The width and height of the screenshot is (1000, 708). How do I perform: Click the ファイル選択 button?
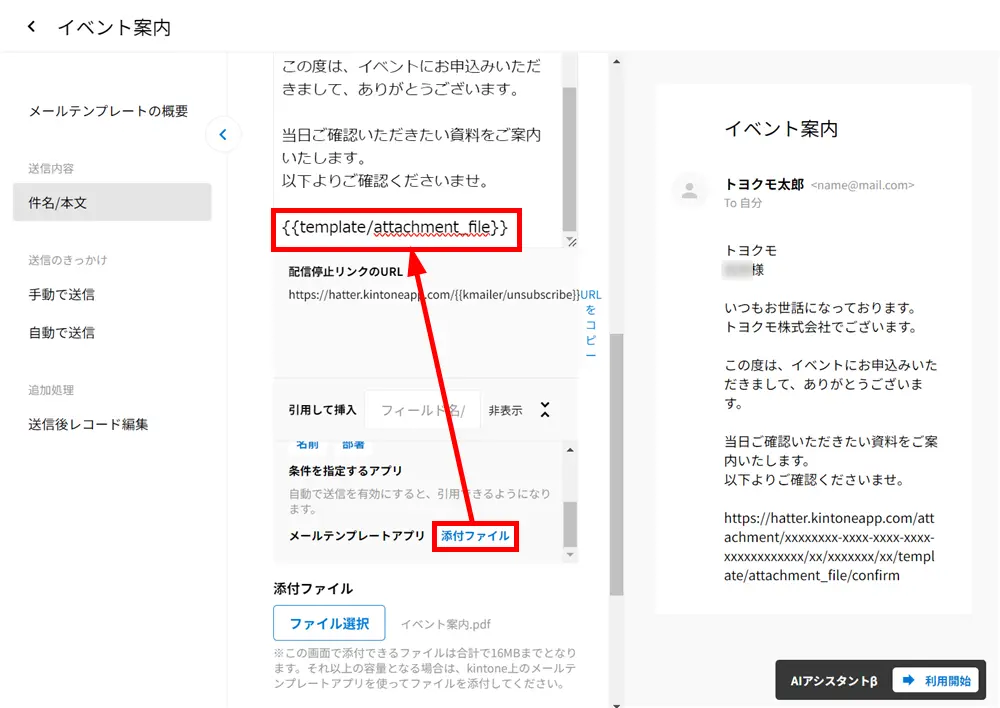(x=329, y=623)
